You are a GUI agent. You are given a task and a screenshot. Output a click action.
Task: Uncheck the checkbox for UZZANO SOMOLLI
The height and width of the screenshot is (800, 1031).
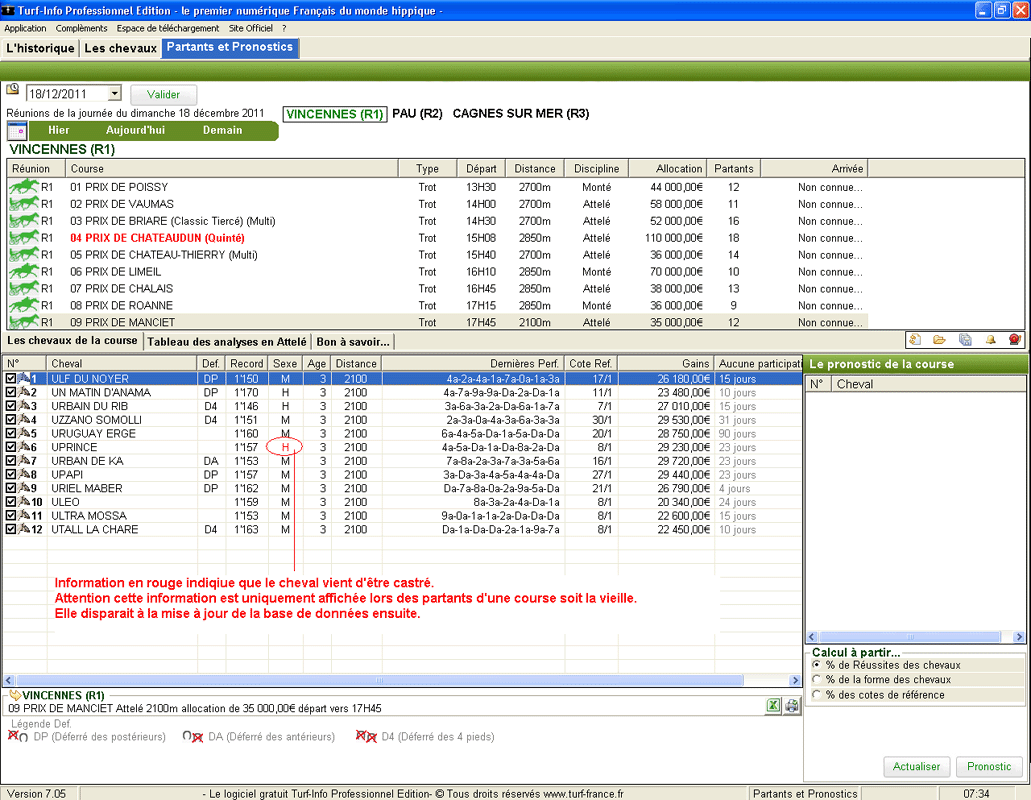(11, 419)
